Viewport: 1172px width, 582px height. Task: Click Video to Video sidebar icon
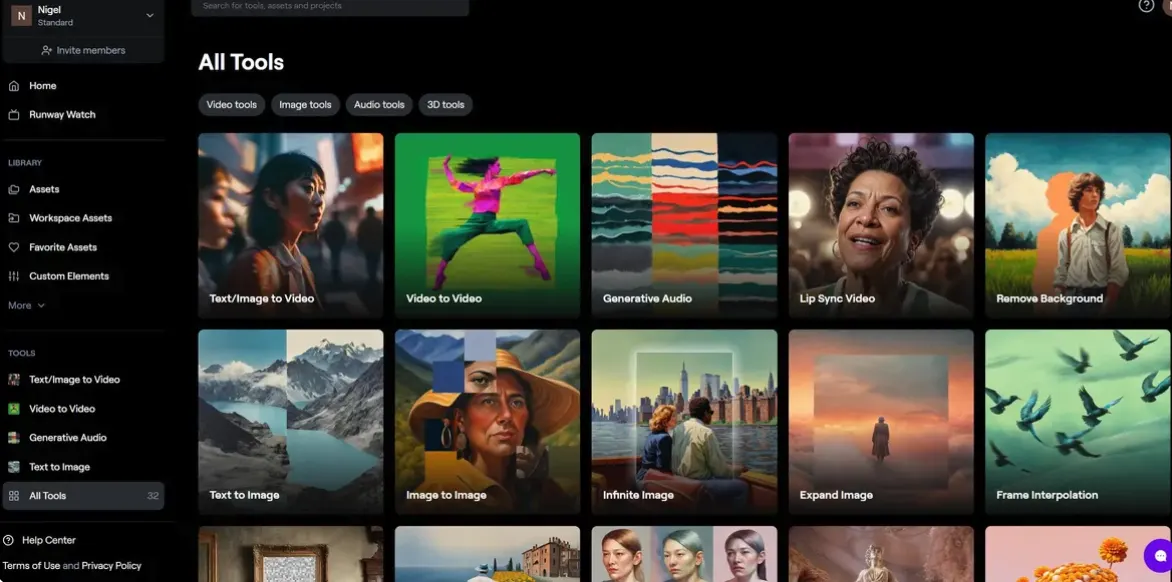pos(13,409)
